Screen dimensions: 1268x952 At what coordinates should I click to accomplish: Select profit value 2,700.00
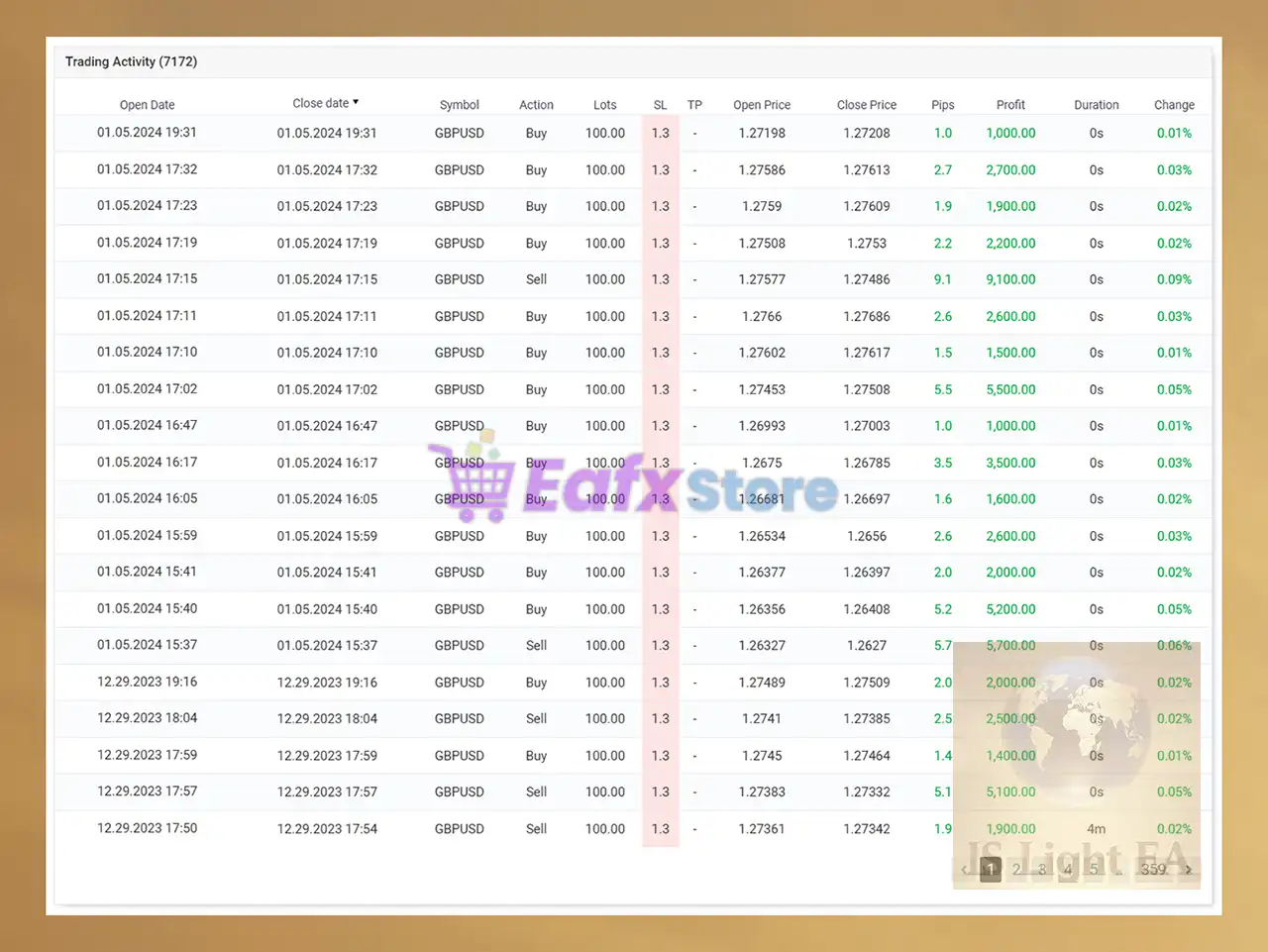pos(1010,170)
